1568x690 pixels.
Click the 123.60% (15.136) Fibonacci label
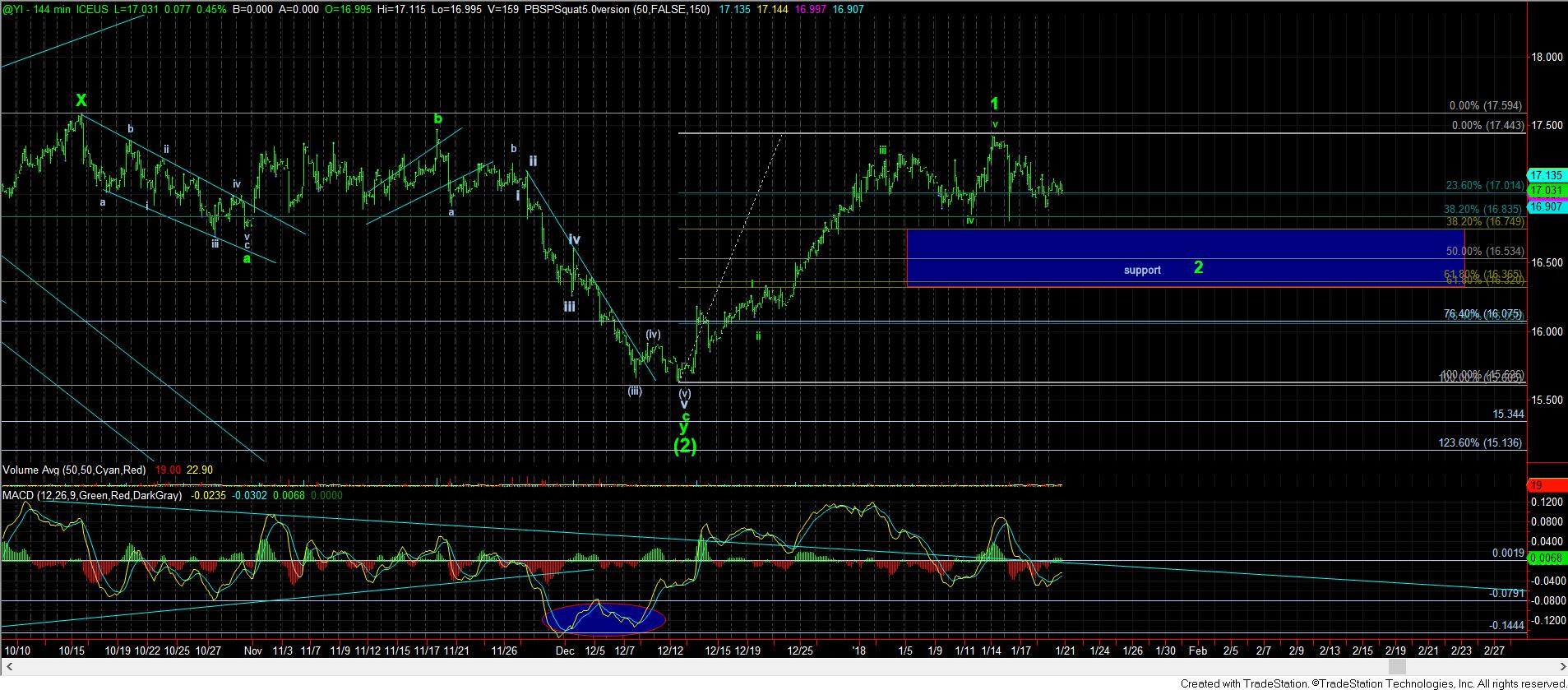[1480, 442]
